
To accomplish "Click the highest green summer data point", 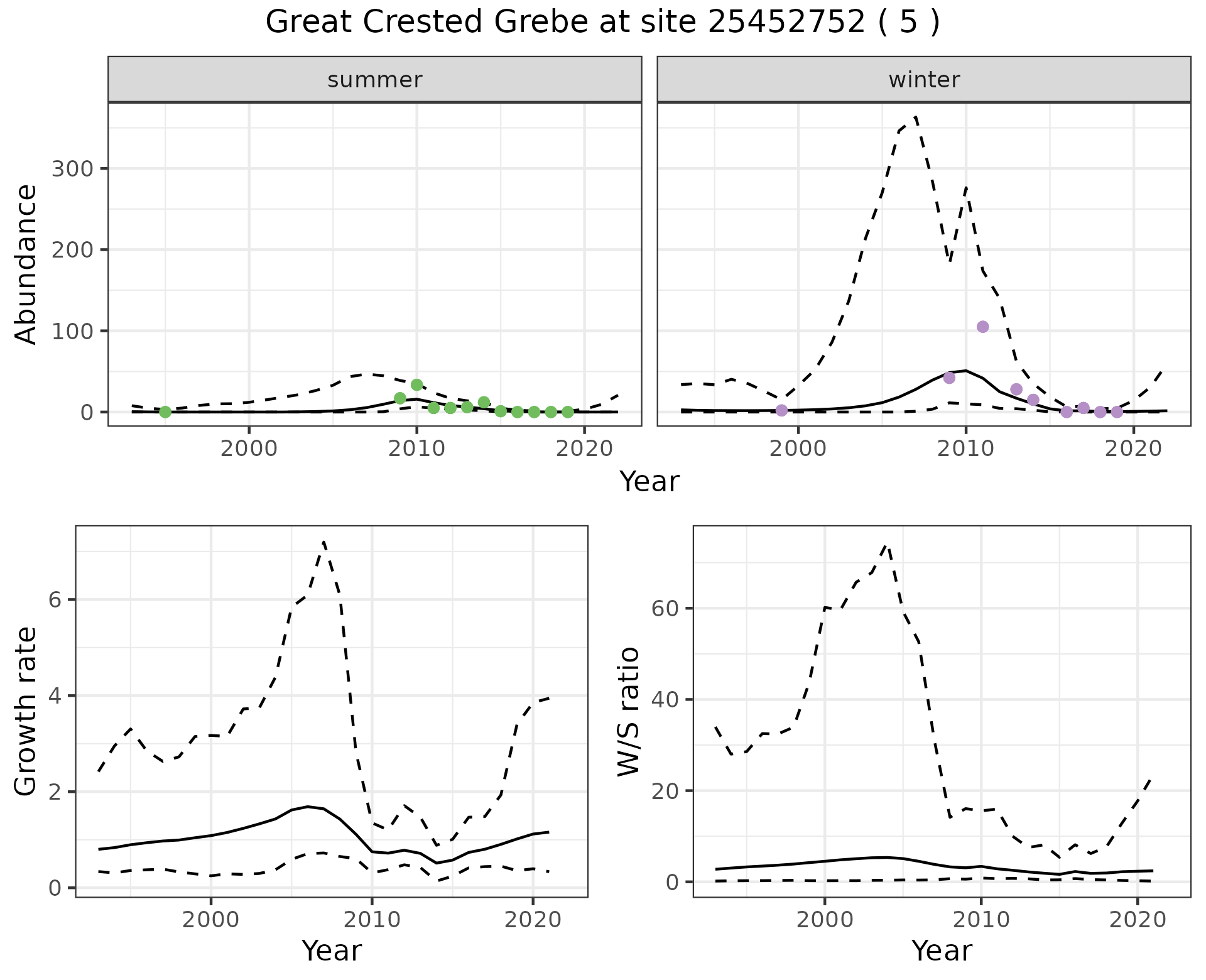I will pos(416,385).
